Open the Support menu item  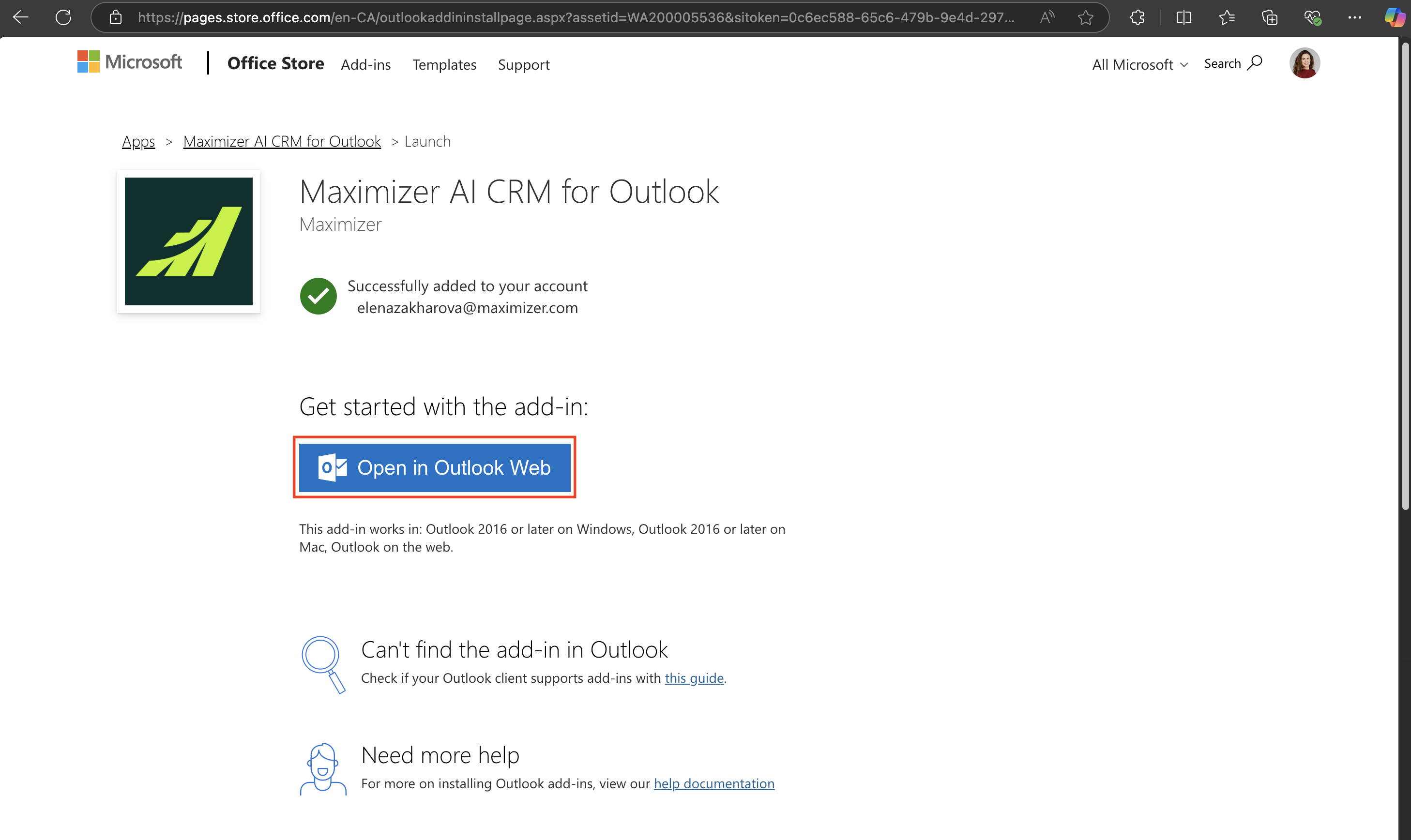pyautogui.click(x=524, y=64)
